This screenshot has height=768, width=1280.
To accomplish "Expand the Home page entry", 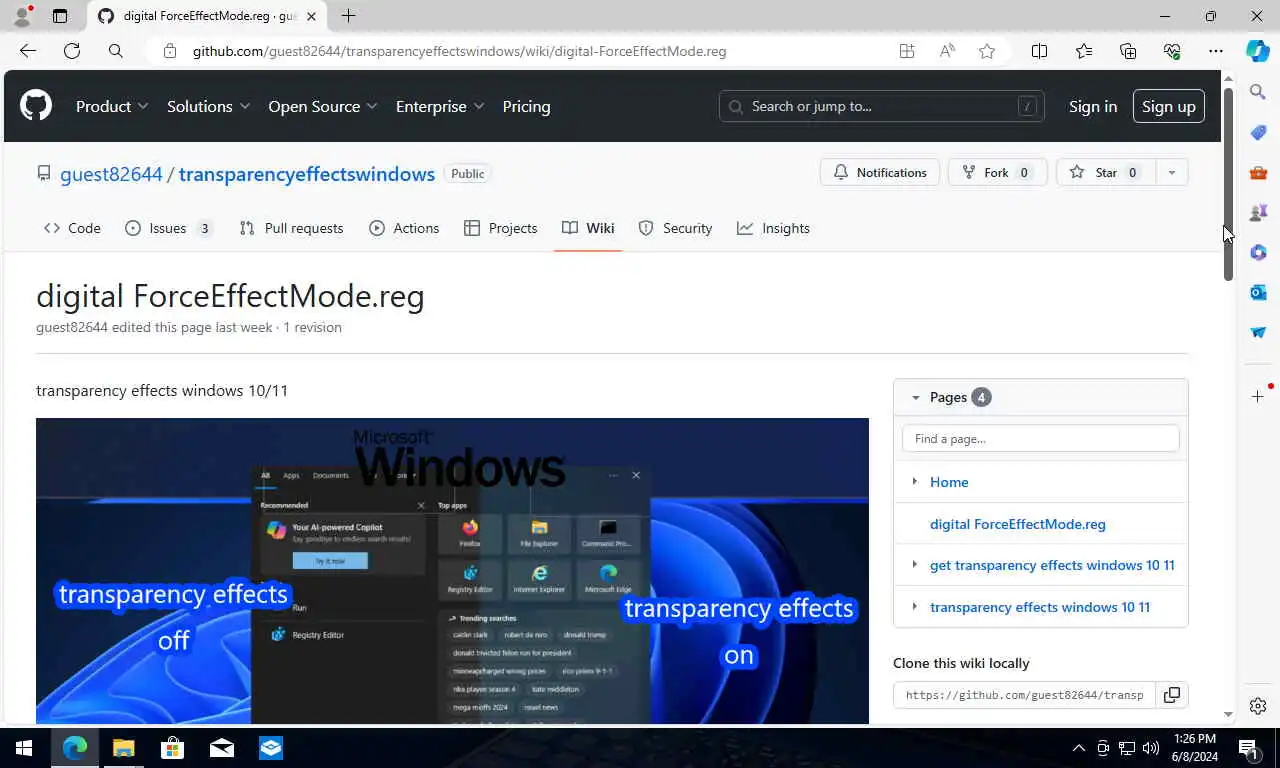I will tap(914, 482).
